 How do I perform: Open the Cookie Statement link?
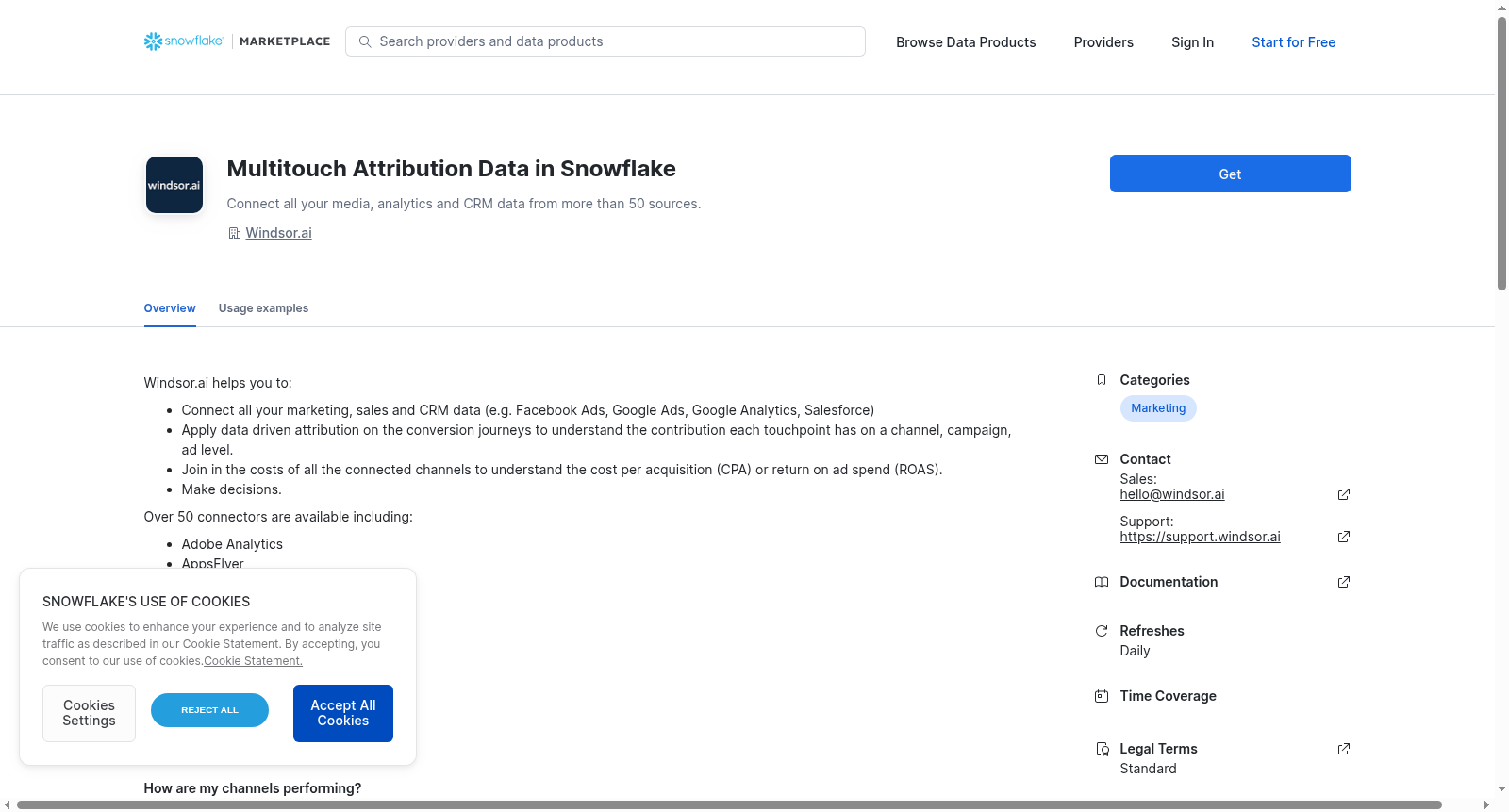point(253,661)
